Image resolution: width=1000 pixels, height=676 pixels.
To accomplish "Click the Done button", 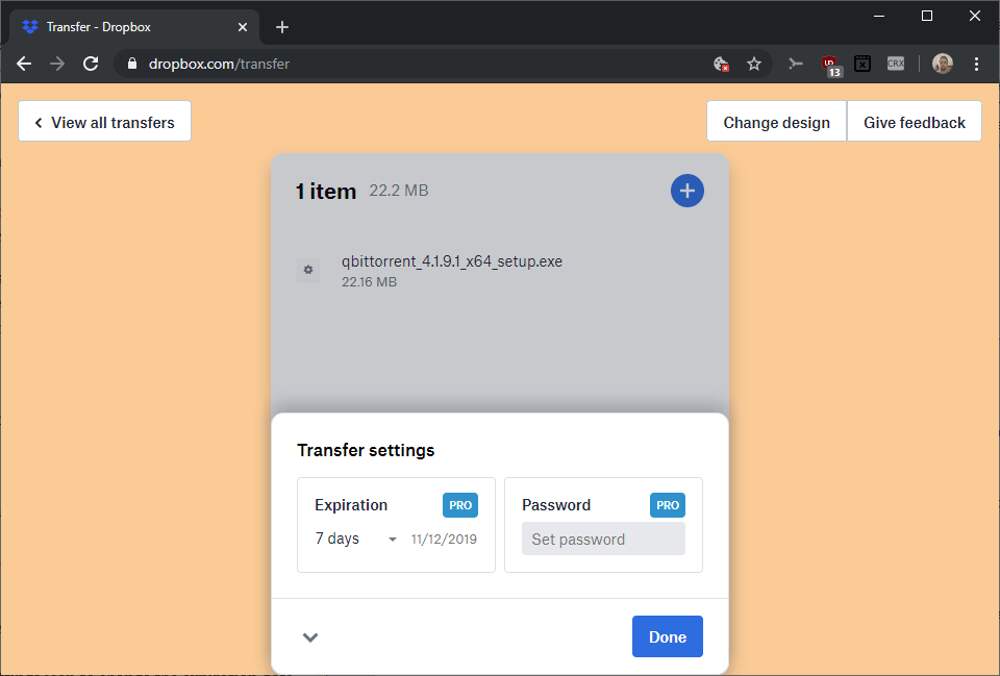I will [x=667, y=636].
